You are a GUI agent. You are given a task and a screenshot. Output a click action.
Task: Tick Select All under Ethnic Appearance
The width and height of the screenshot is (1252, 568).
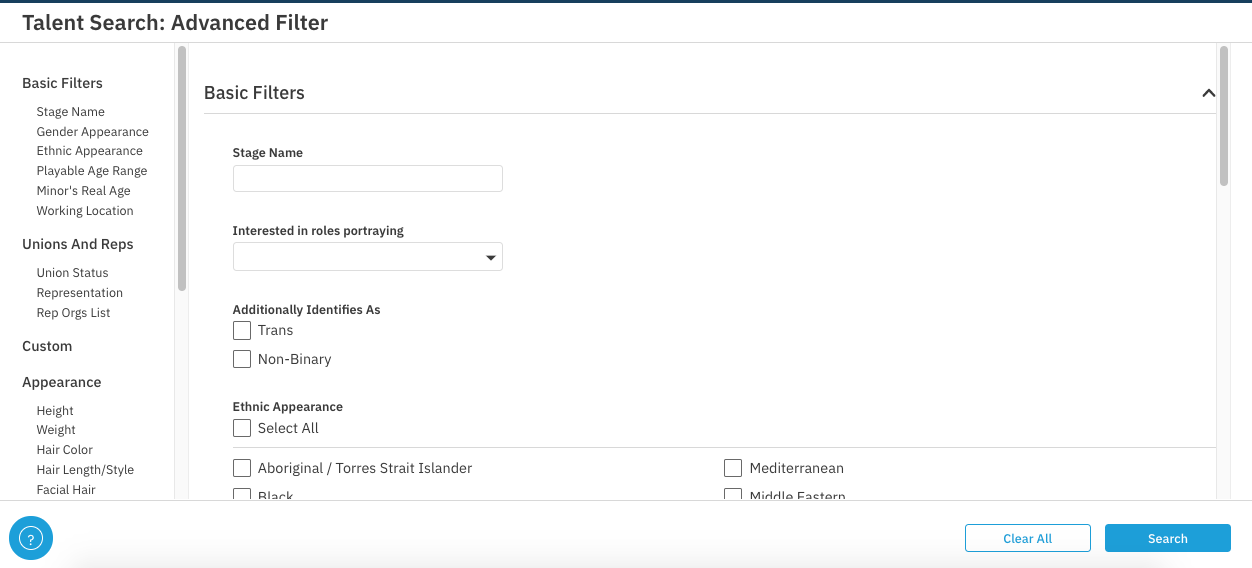point(242,428)
